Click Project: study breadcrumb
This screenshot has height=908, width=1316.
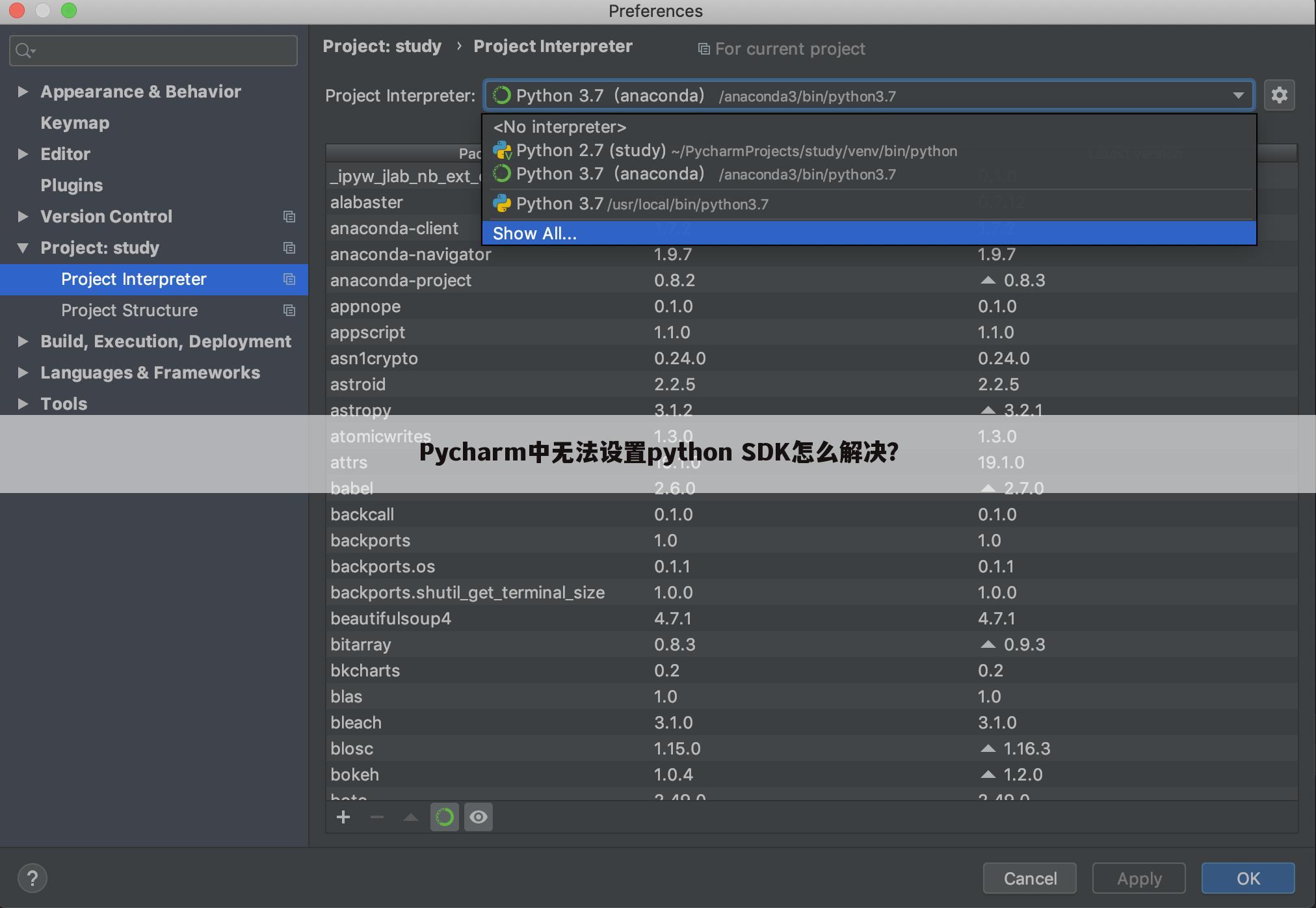(382, 46)
